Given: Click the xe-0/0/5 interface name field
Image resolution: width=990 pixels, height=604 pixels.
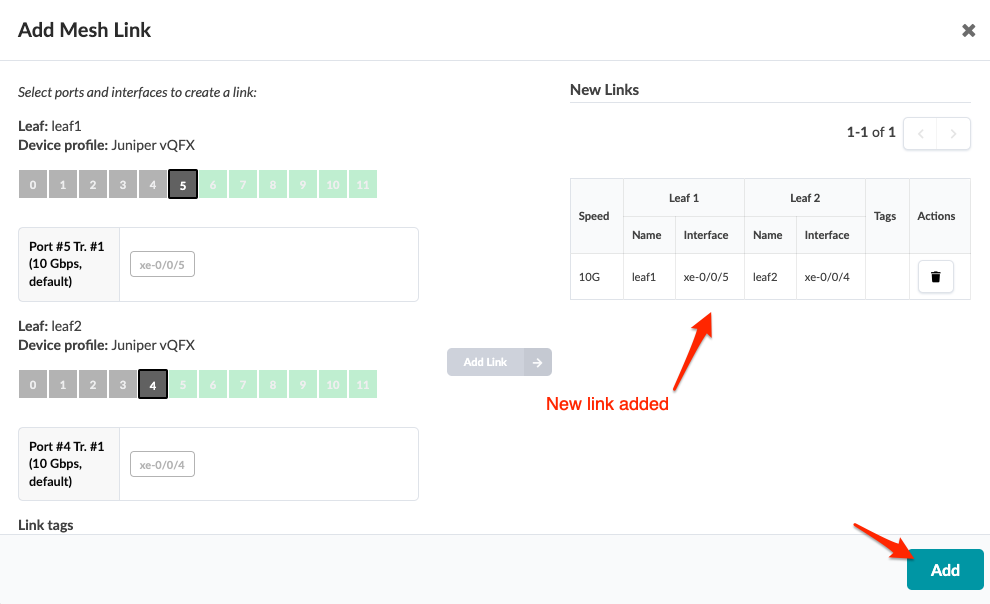Looking at the screenshot, I should point(163,264).
